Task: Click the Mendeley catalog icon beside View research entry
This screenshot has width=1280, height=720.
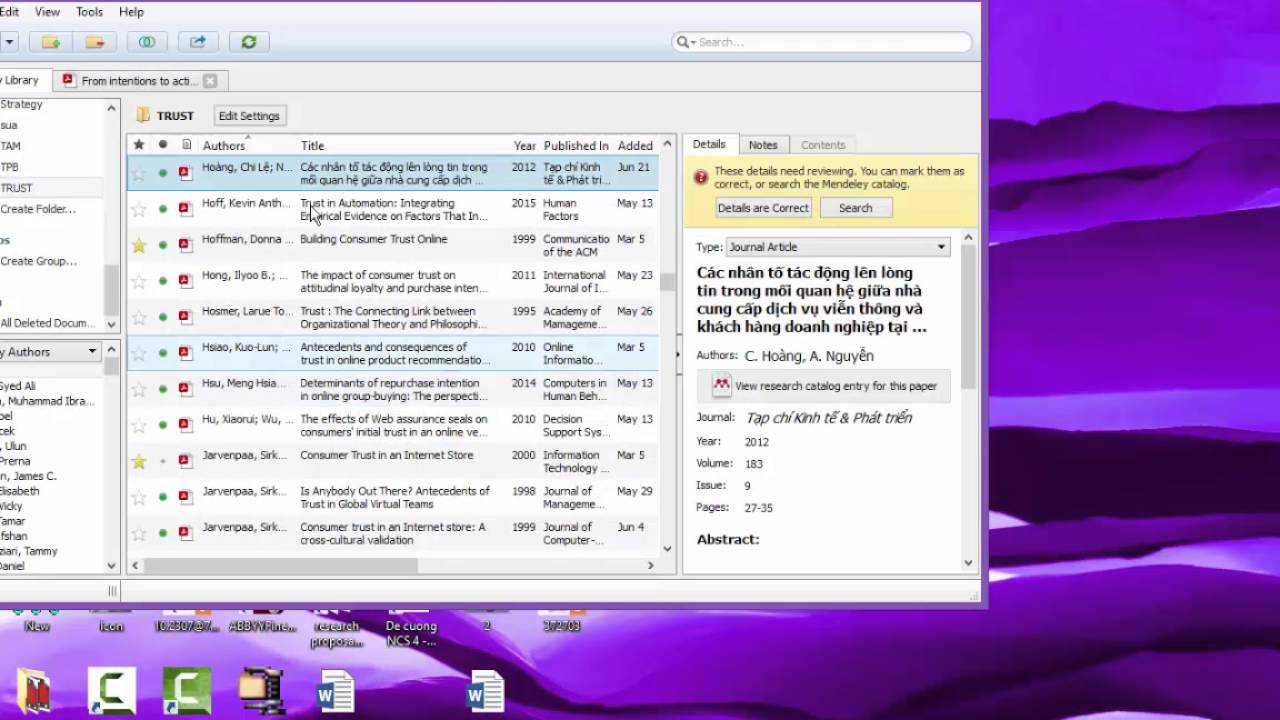Action: [x=721, y=385]
